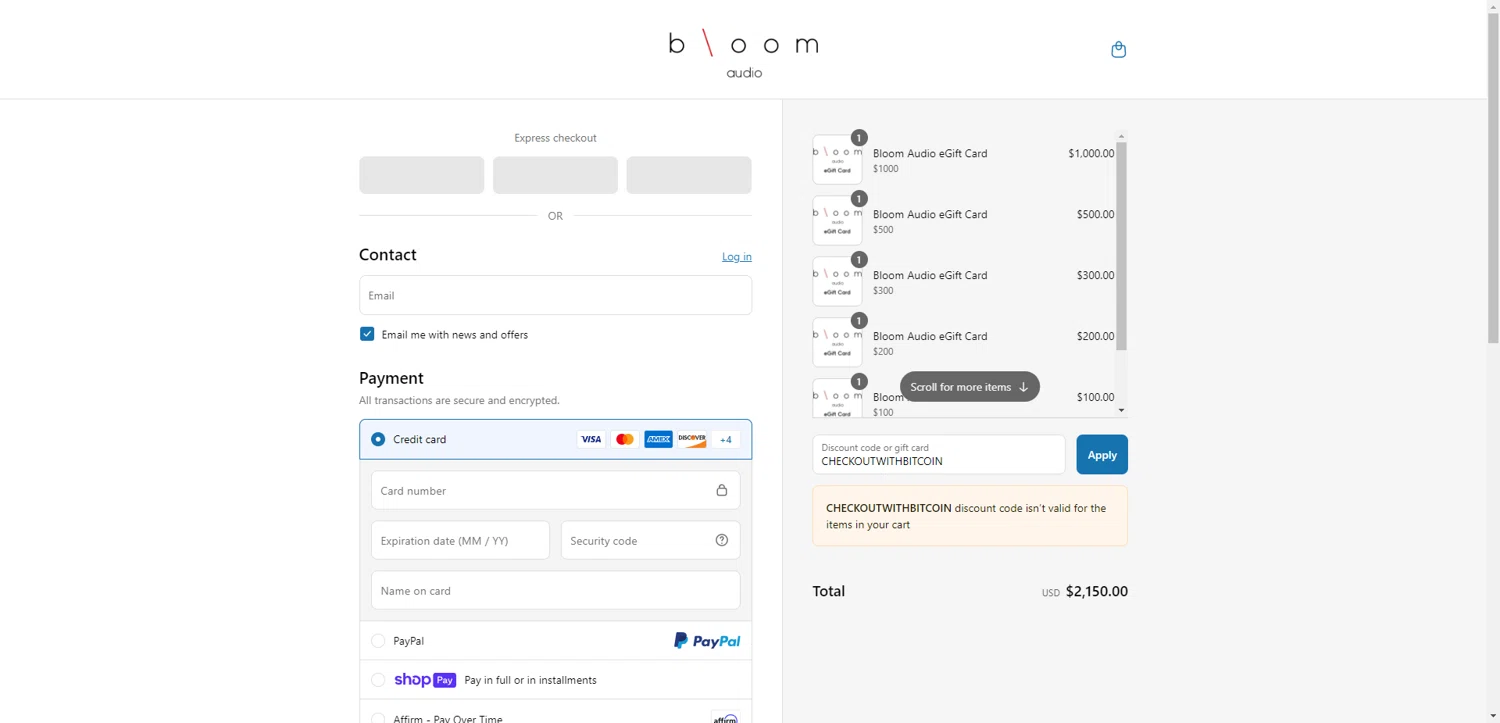Click the Discount code or gift card field
Image resolution: width=1500 pixels, height=723 pixels.
pyautogui.click(x=939, y=454)
